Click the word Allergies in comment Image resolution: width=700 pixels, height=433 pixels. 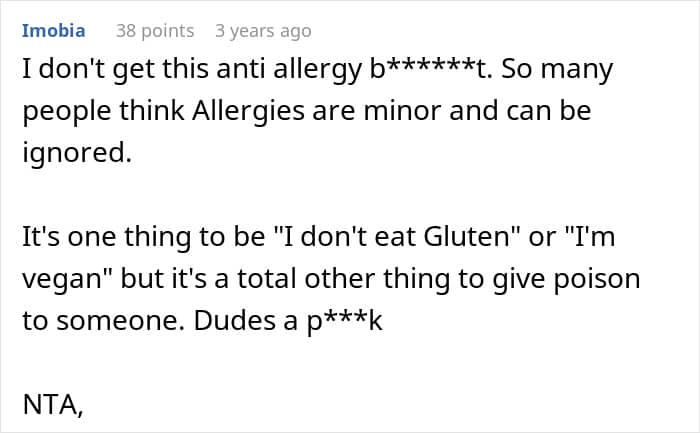coord(249,111)
